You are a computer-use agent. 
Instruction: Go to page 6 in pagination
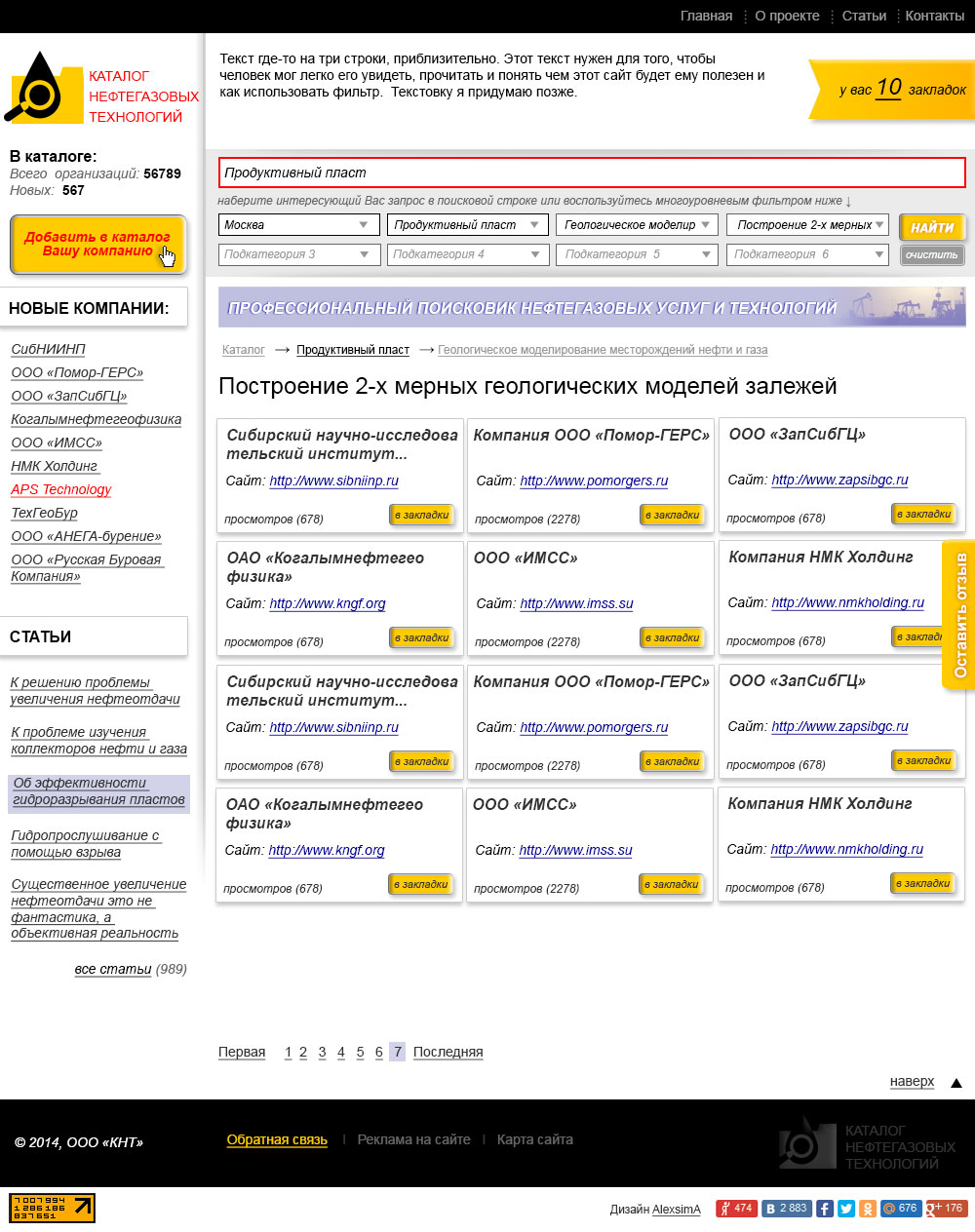(378, 1052)
